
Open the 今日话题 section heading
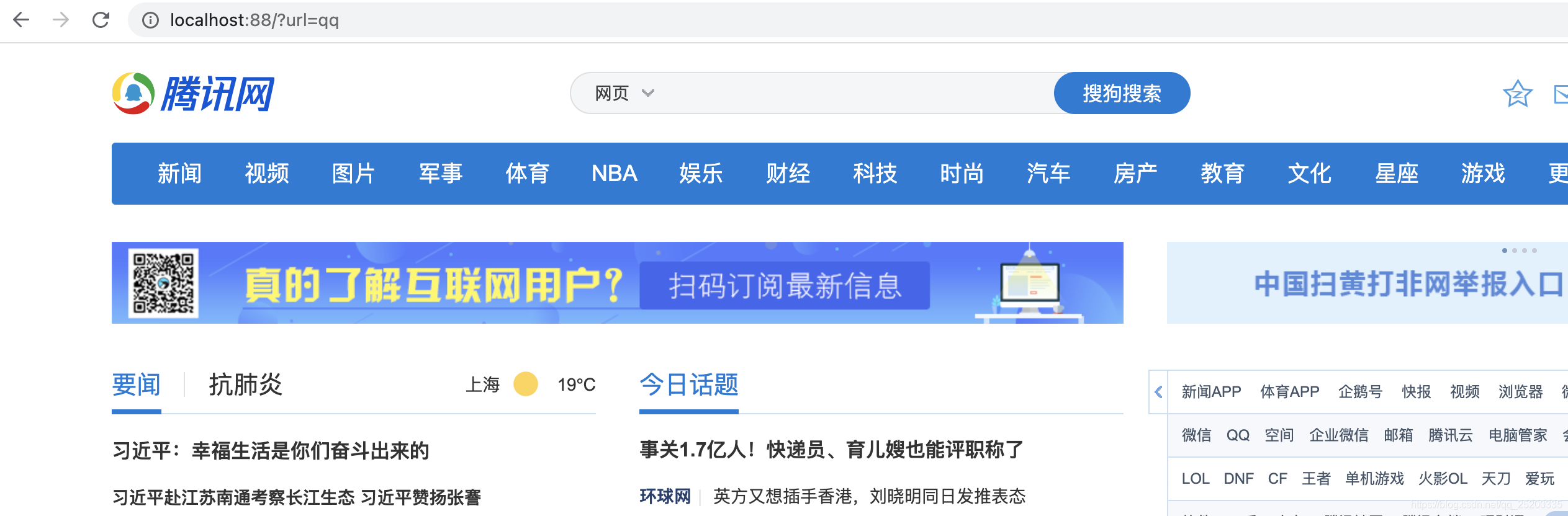(x=689, y=385)
